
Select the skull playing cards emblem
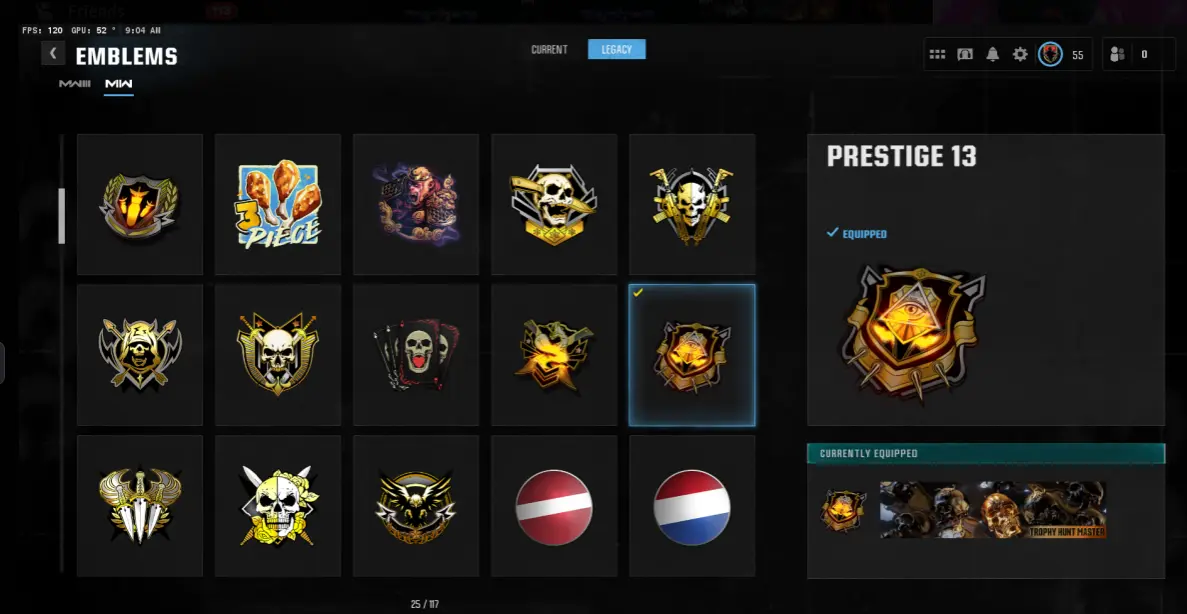tap(416, 355)
